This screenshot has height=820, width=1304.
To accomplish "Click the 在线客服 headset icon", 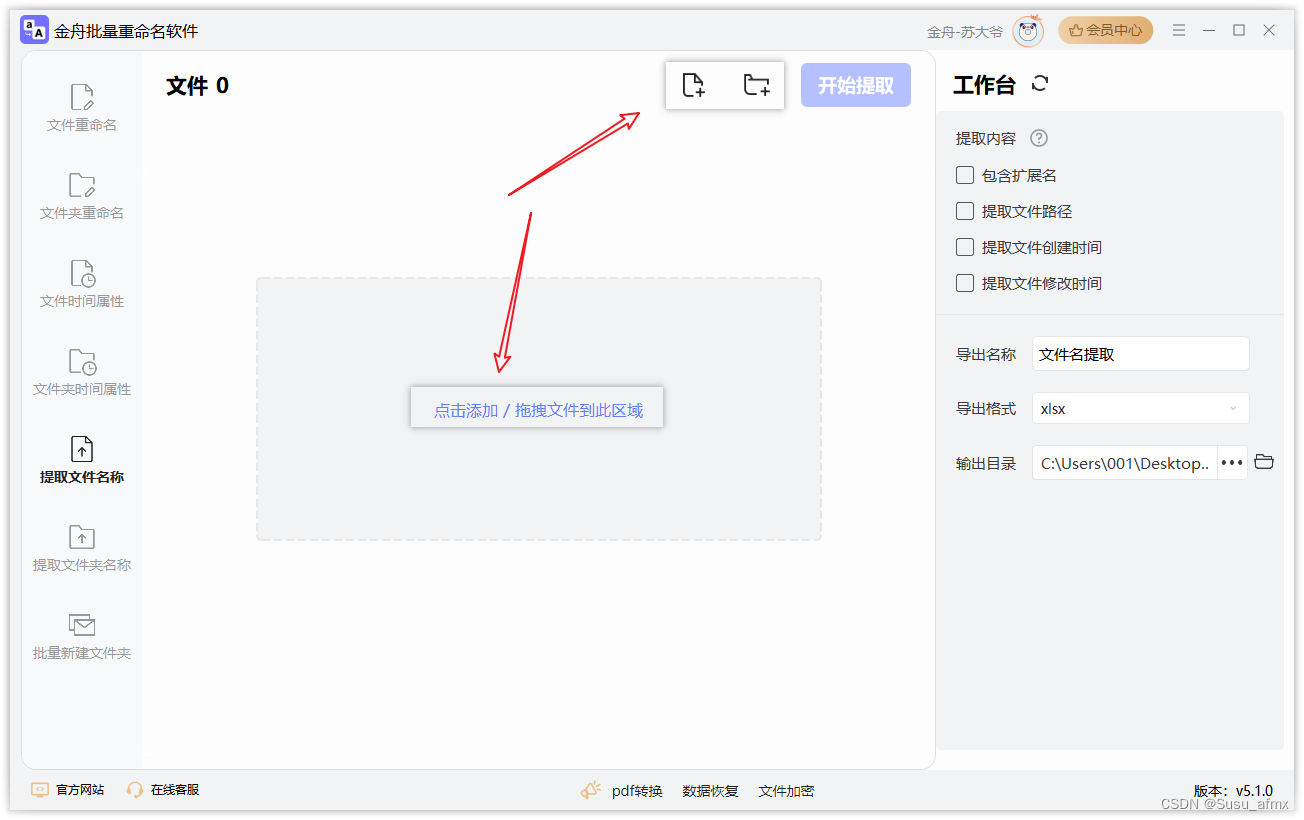I will [x=135, y=790].
